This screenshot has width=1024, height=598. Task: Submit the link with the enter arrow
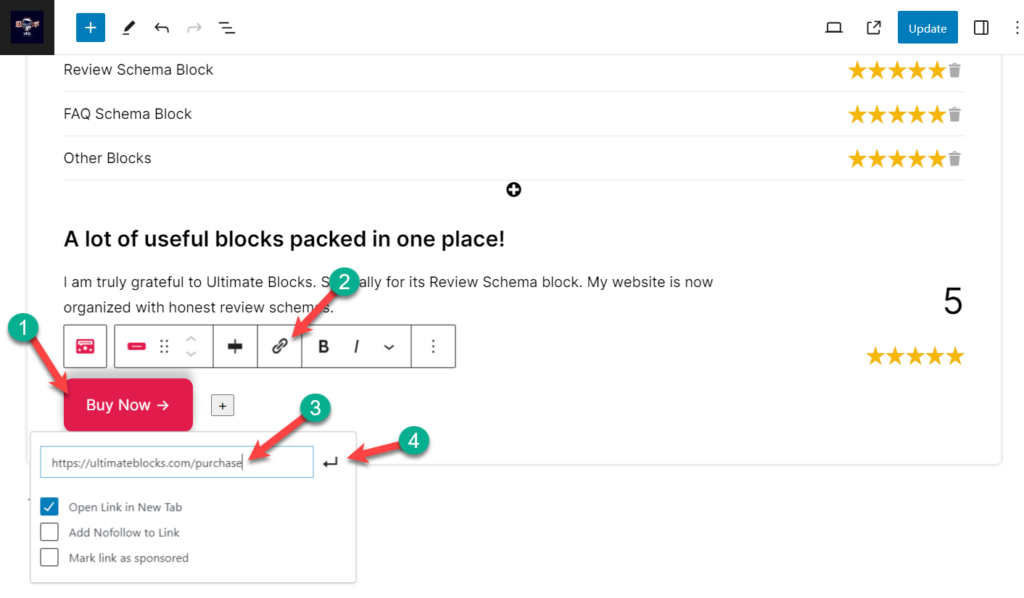click(330, 461)
